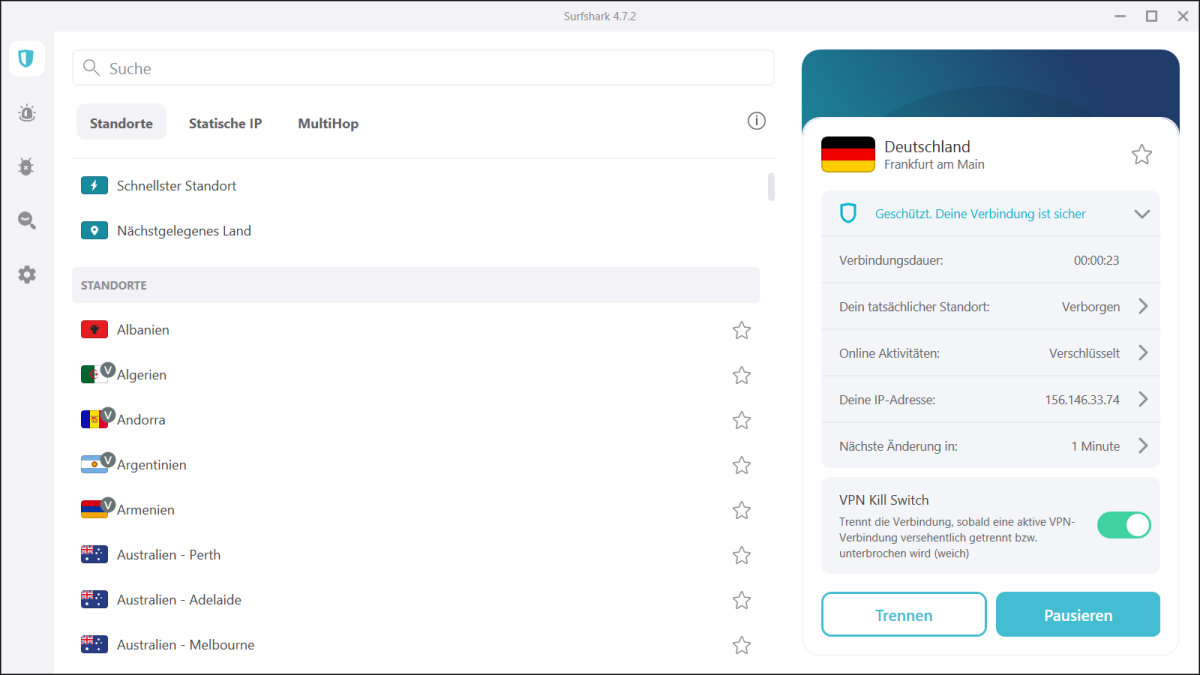Click the info icon beside MultiHop
This screenshot has width=1200, height=675.
pyautogui.click(x=757, y=121)
